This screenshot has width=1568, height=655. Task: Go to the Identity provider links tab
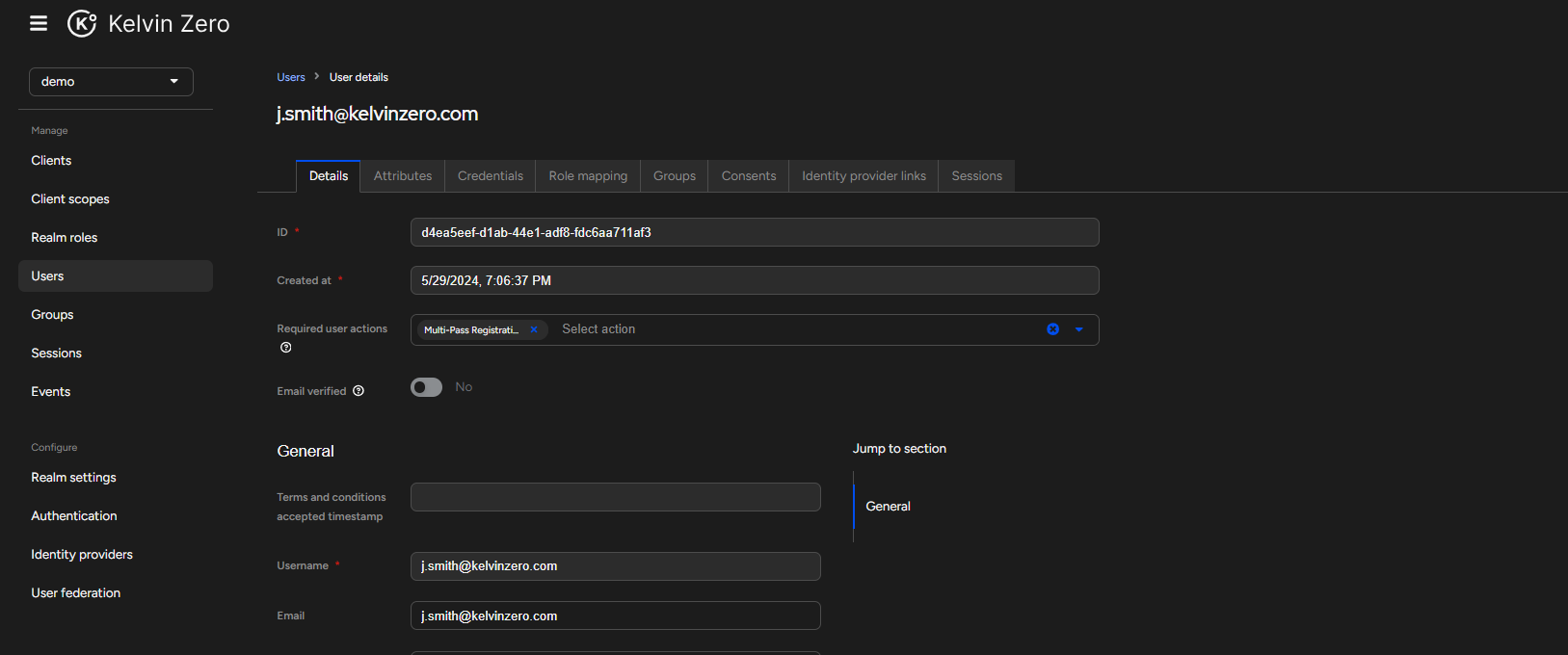point(864,176)
